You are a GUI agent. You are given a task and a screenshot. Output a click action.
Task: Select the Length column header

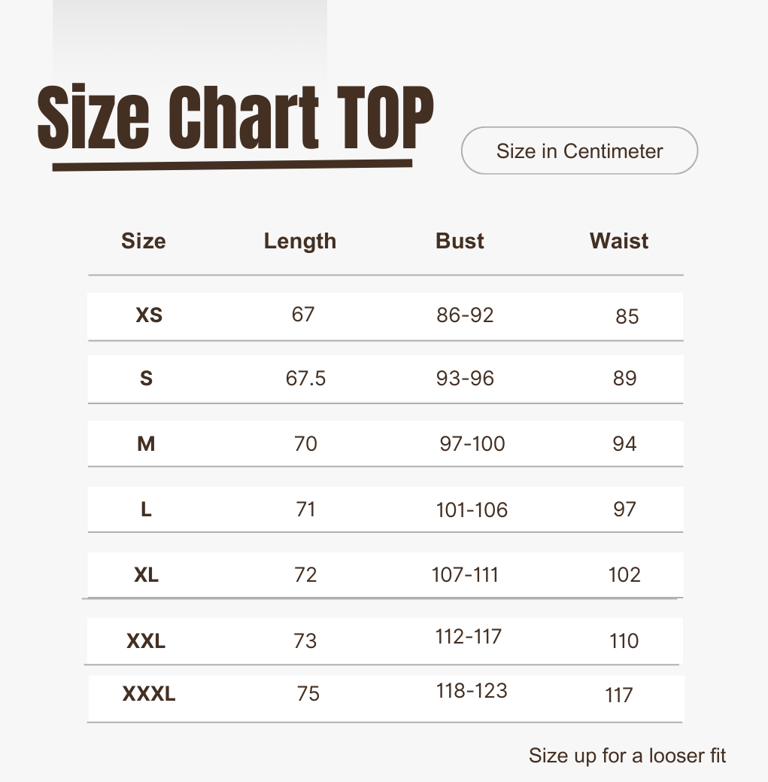pyautogui.click(x=300, y=241)
